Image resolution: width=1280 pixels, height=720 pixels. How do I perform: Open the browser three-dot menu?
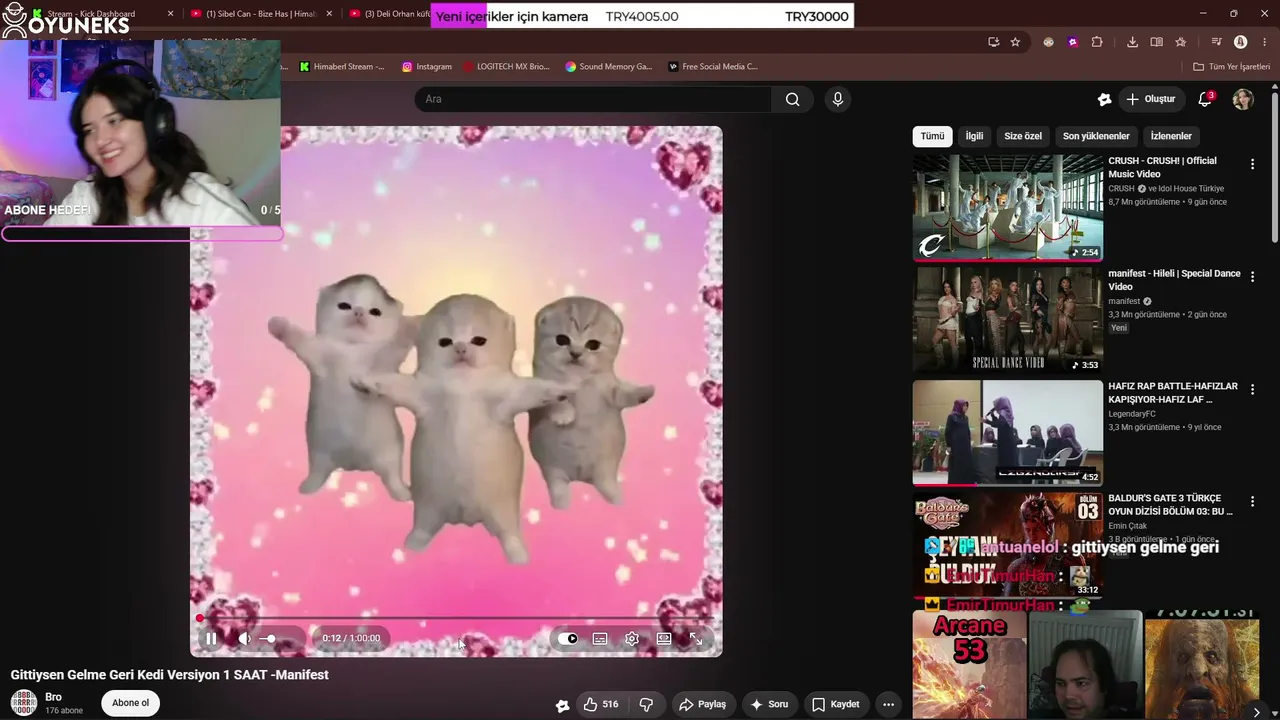tap(1263, 42)
